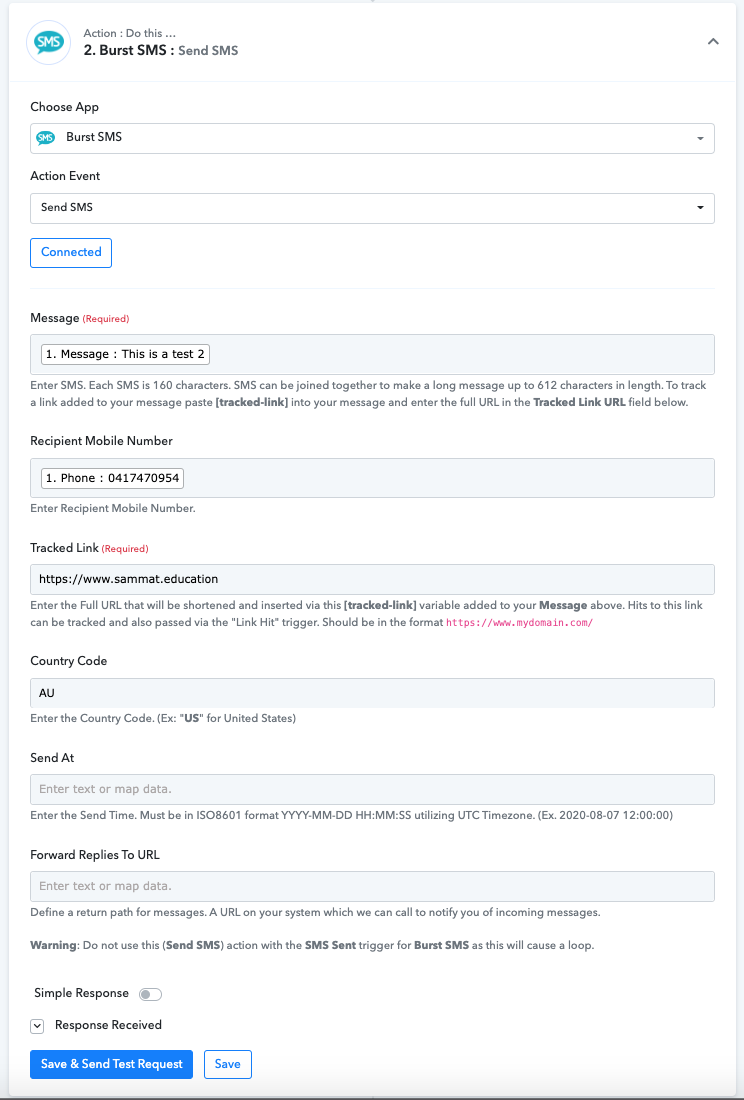Open the Choose App dropdown
Image resolution: width=744 pixels, height=1100 pixels.
coord(372,138)
